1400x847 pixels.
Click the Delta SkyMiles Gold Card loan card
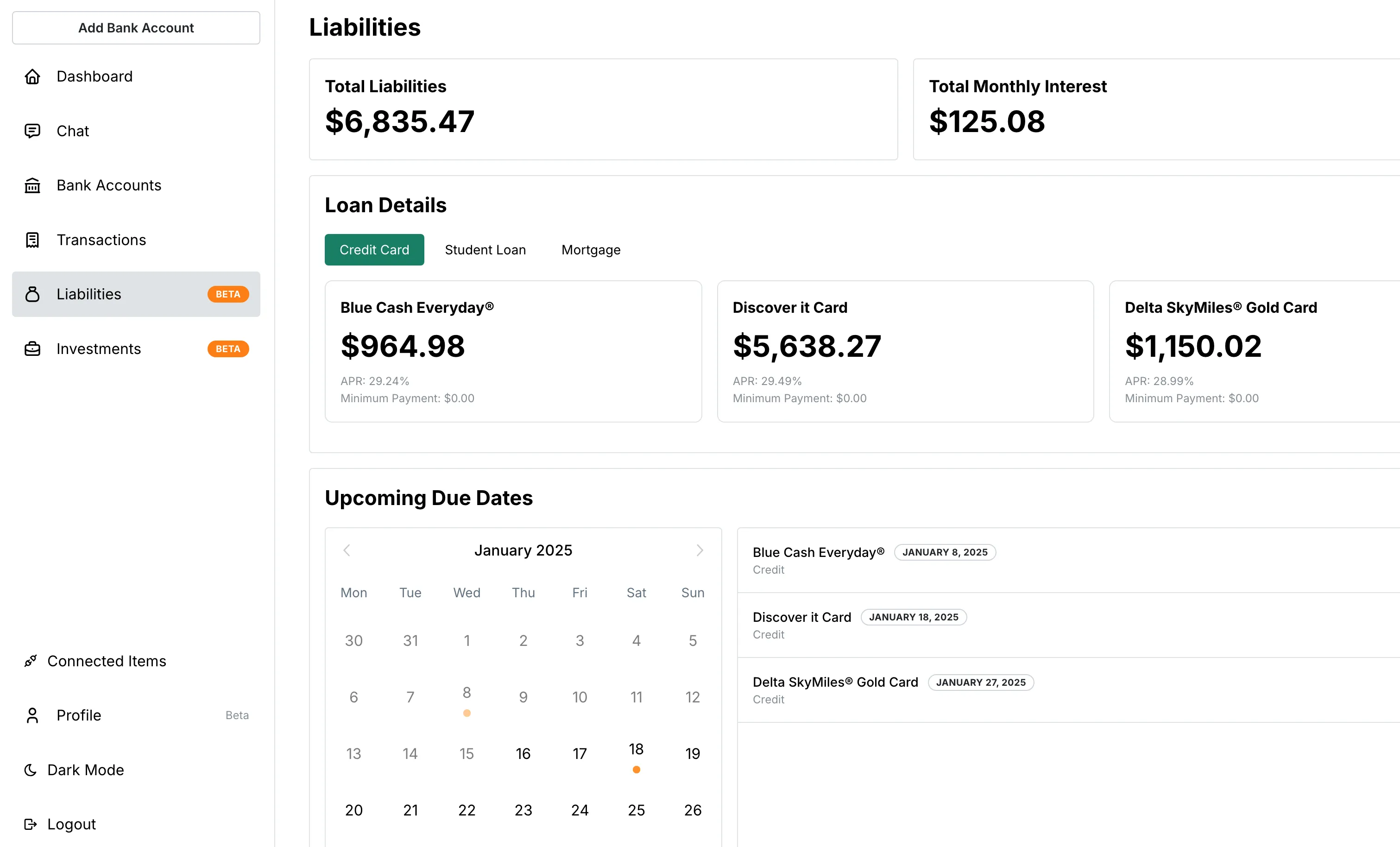click(1255, 351)
